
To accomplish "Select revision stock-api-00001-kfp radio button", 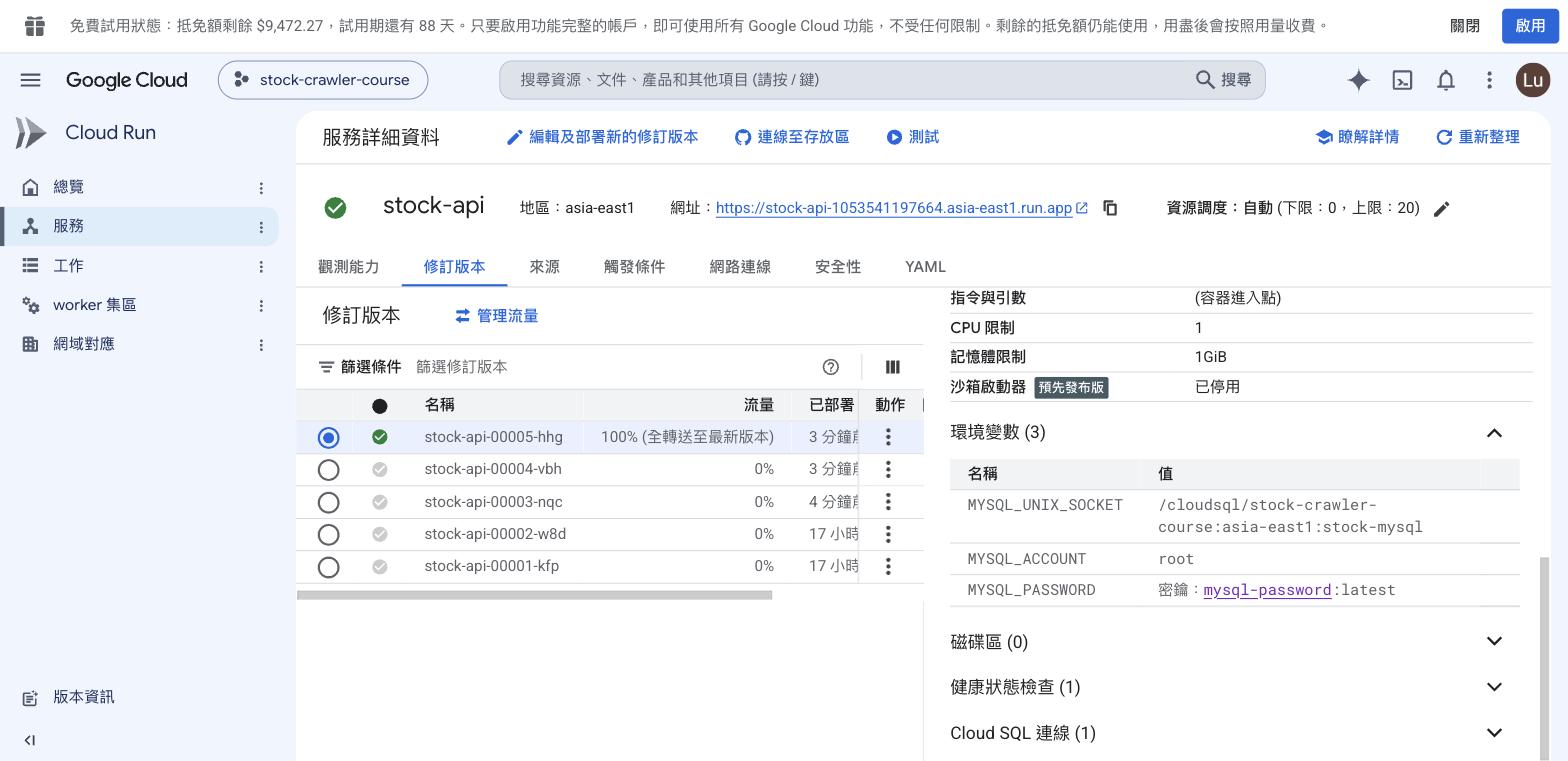I will point(328,567).
